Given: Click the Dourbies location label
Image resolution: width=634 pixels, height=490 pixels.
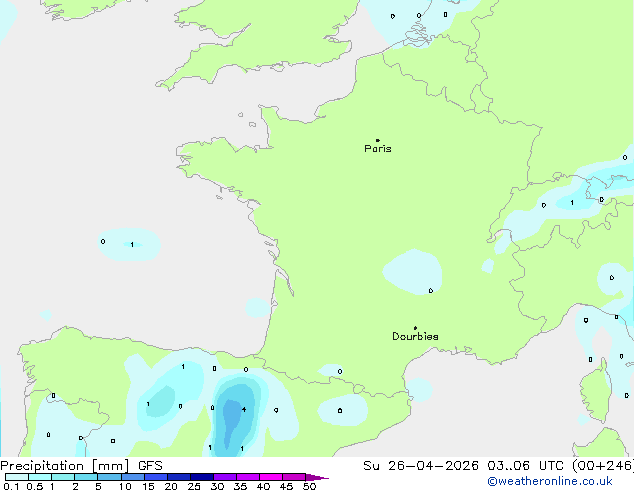Looking at the screenshot, I should pyautogui.click(x=415, y=336).
